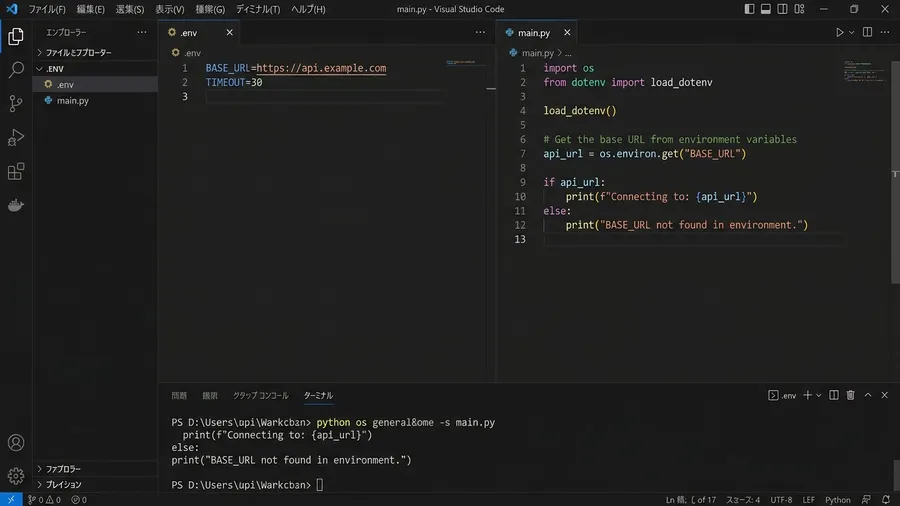Click the terminal command prompt input
The width and height of the screenshot is (900, 506).
click(x=320, y=485)
